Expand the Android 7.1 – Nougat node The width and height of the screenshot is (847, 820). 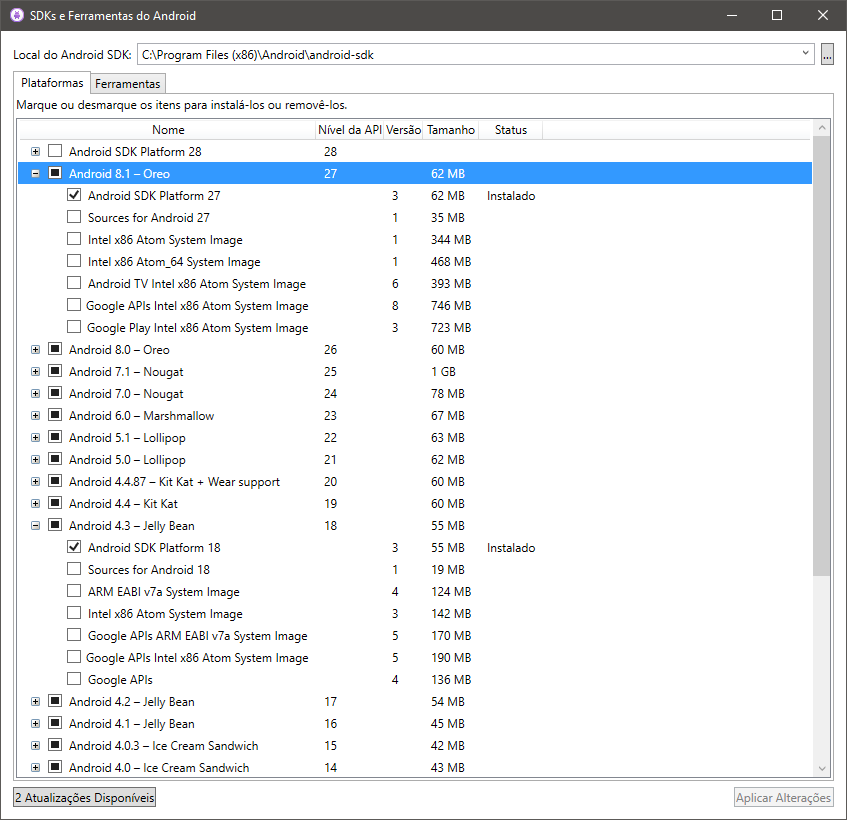[x=35, y=372]
